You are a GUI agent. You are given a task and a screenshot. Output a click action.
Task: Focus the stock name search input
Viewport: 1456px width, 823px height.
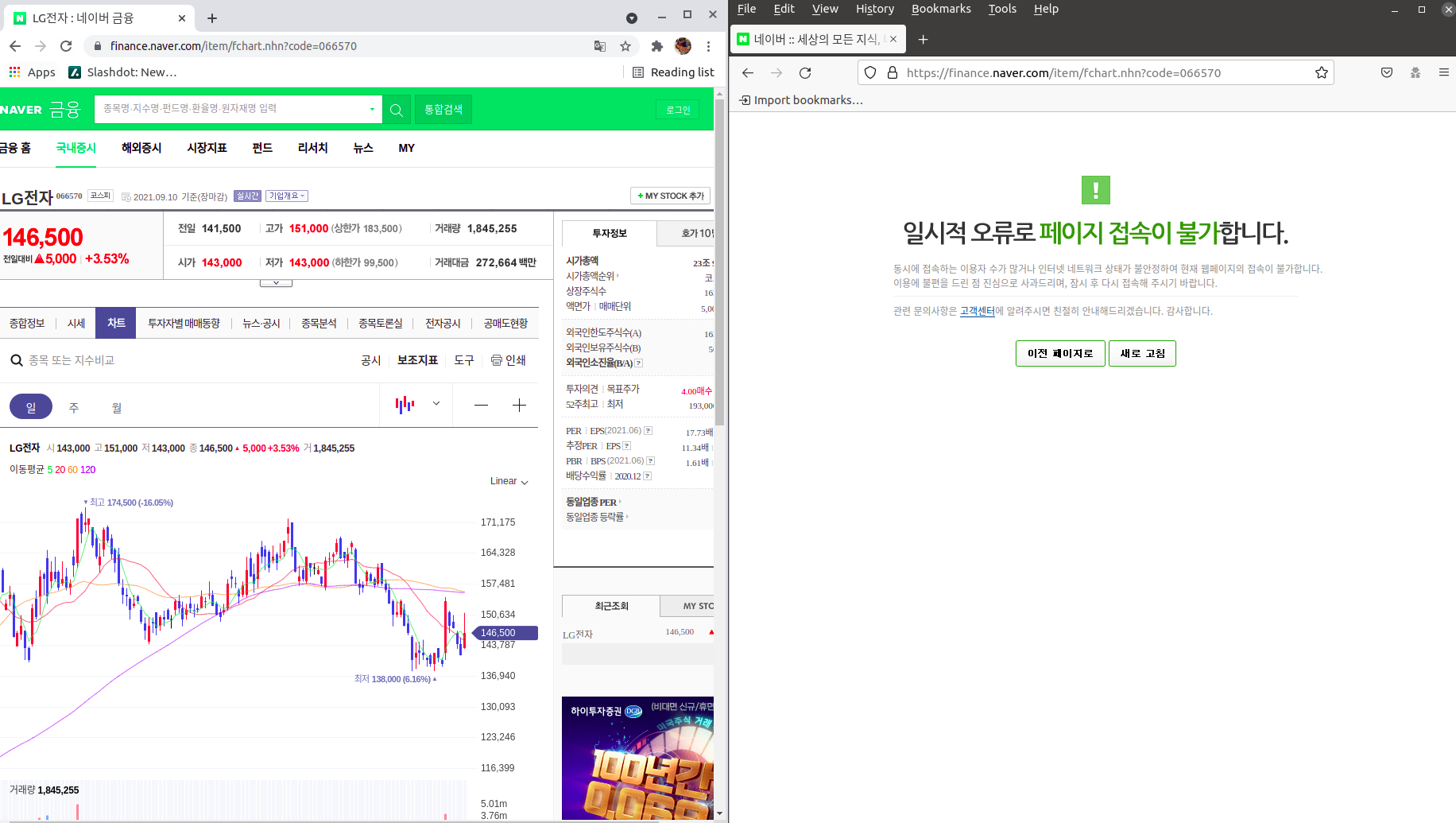point(230,109)
